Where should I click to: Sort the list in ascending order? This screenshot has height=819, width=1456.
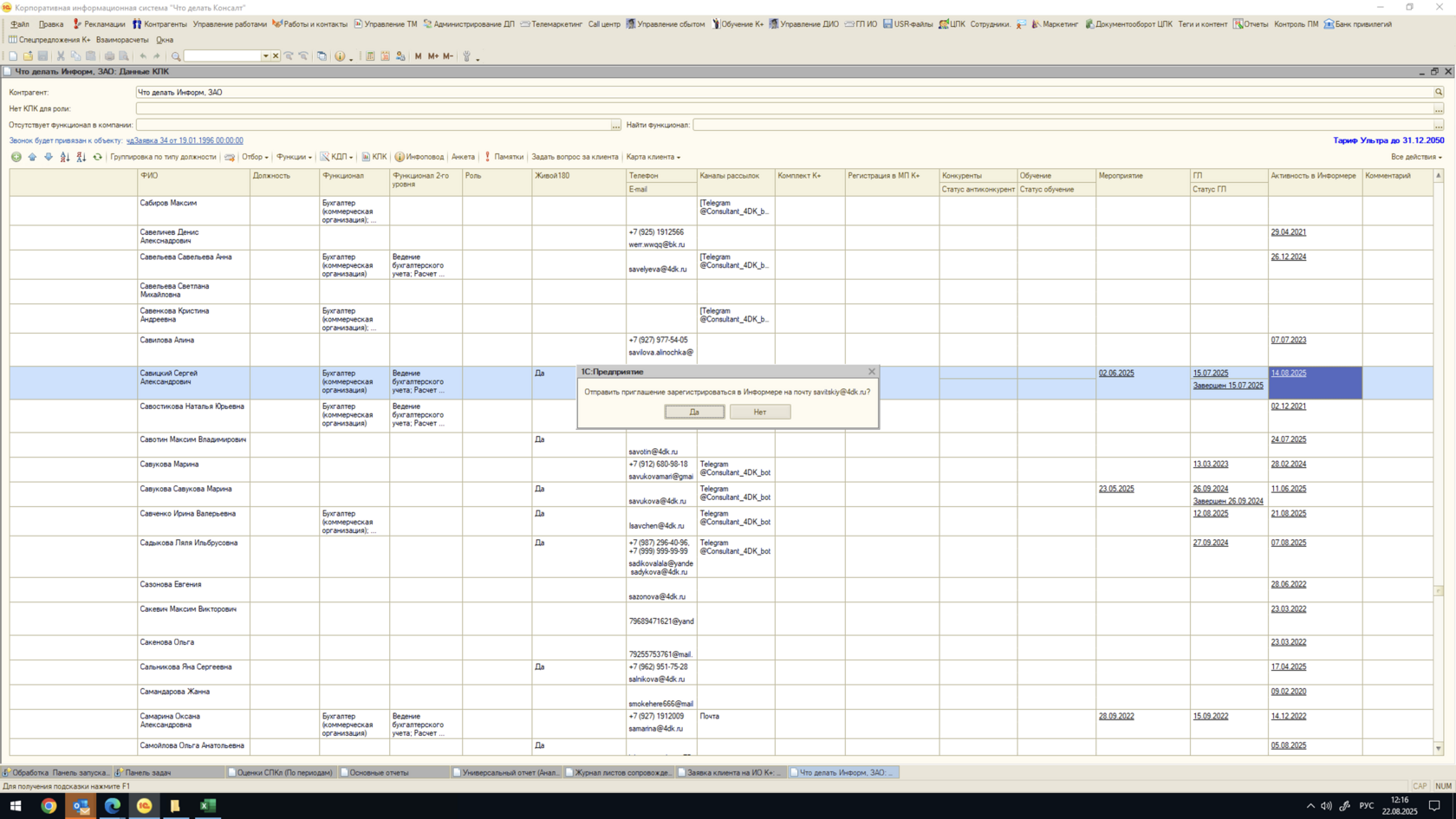(64, 157)
